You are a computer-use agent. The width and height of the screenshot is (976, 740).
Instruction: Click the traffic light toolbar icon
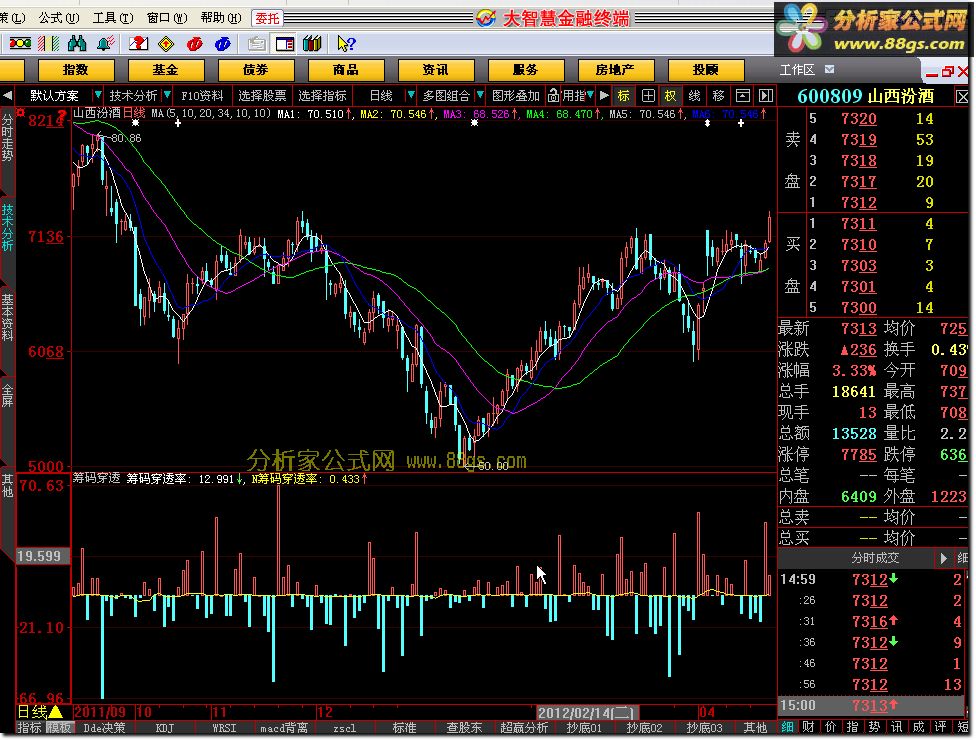[20, 44]
